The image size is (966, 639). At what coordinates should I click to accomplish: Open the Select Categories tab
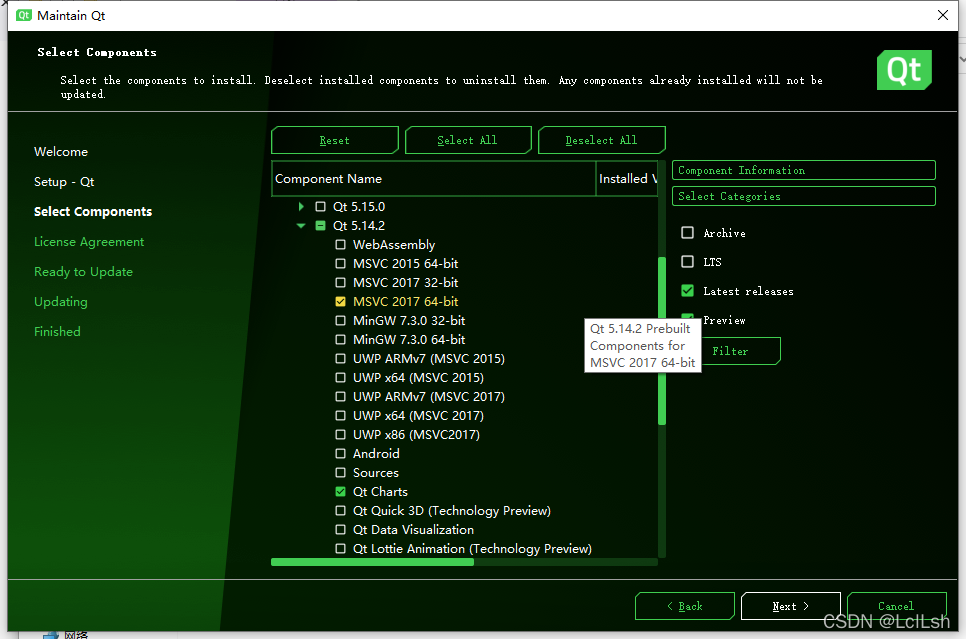point(803,197)
